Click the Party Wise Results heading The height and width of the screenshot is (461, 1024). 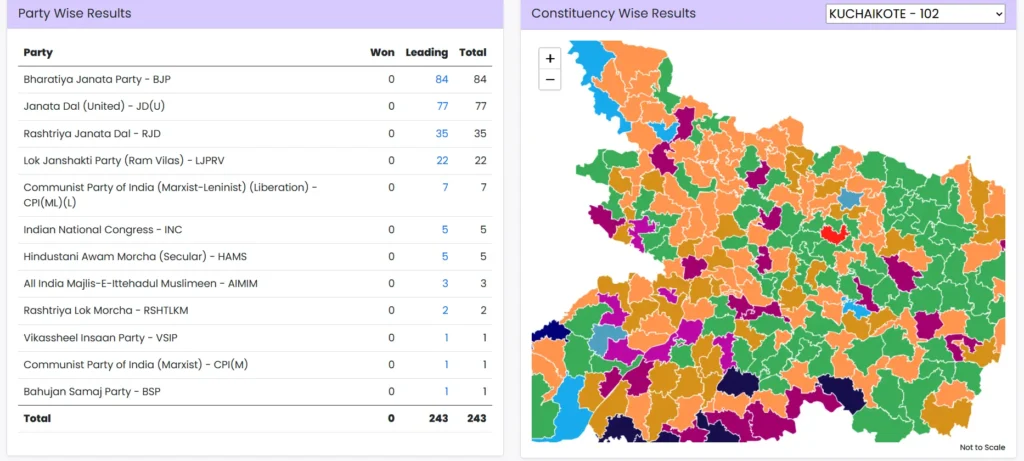coord(74,14)
